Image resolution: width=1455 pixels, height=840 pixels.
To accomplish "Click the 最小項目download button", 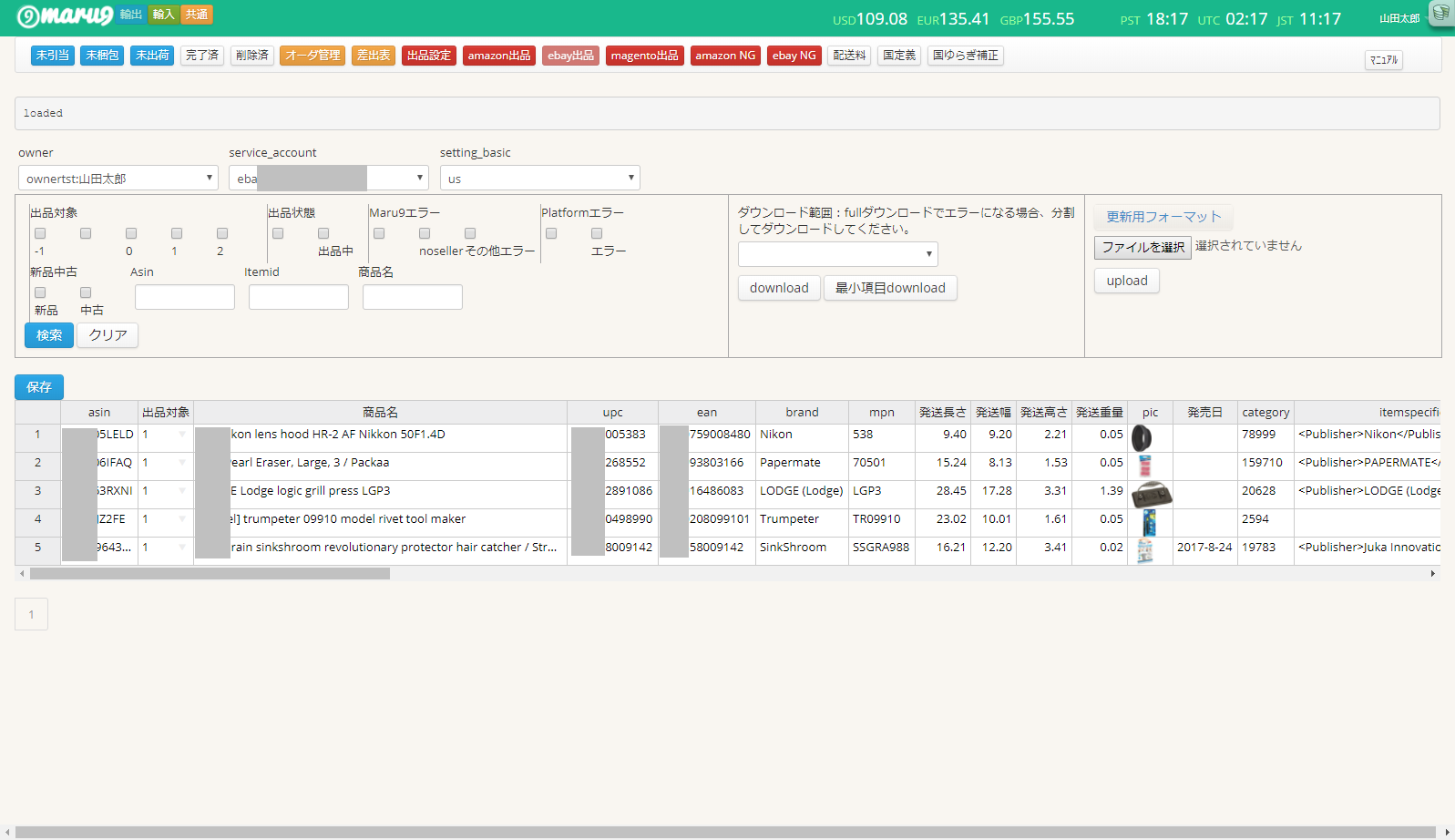I will 890,288.
